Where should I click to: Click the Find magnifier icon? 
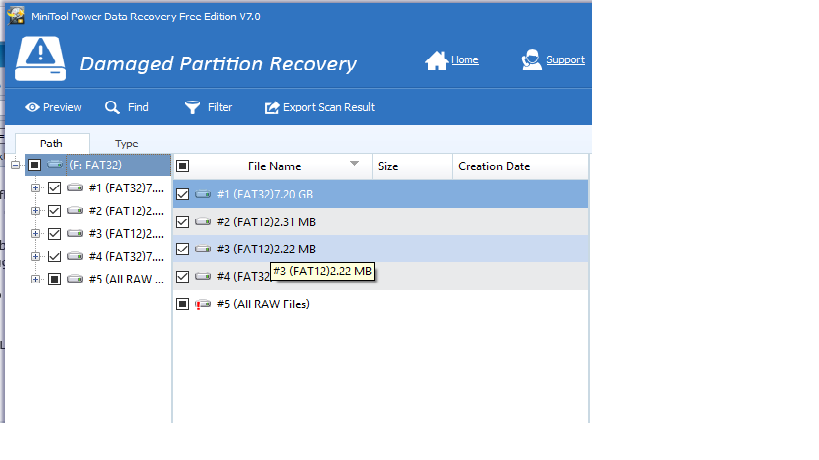(112, 108)
